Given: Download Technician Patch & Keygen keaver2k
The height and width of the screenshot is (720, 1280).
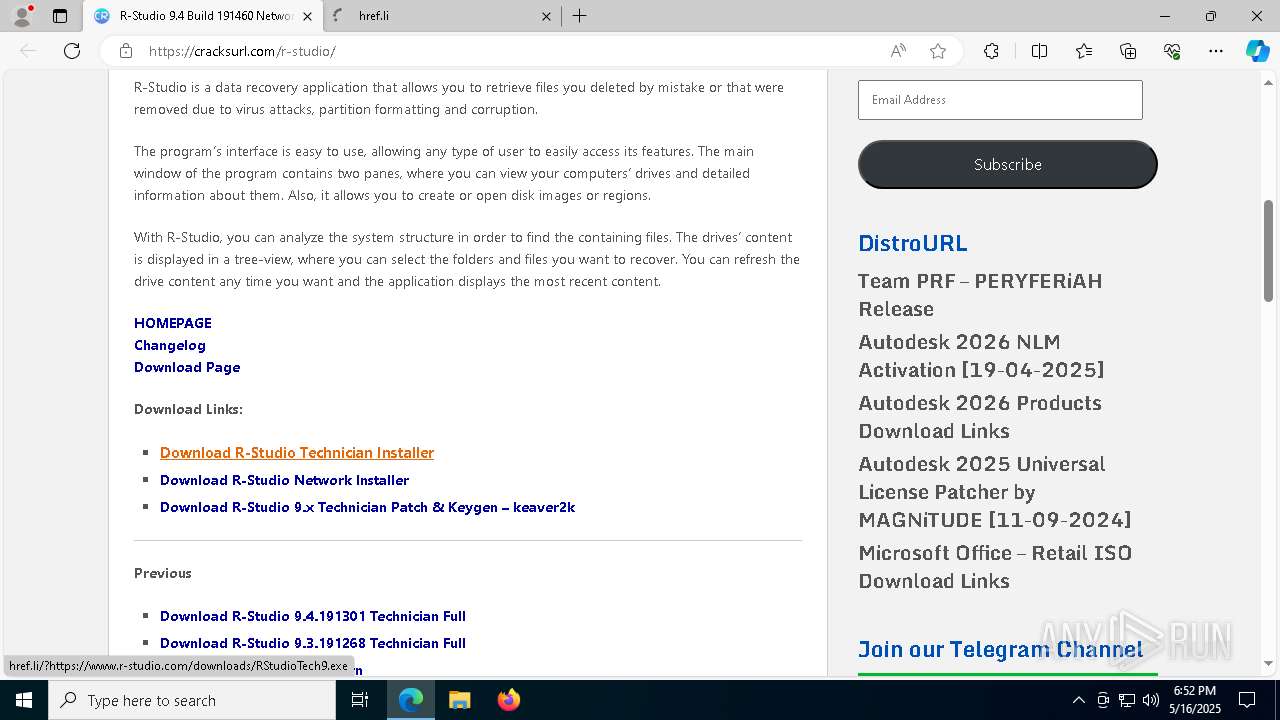Looking at the screenshot, I should coord(367,507).
